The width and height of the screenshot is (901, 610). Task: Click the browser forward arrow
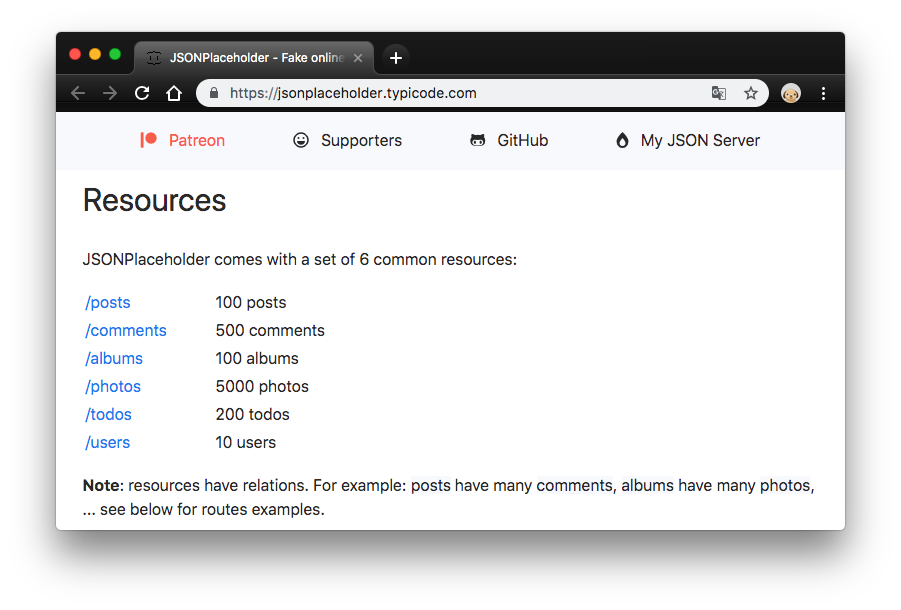click(110, 93)
